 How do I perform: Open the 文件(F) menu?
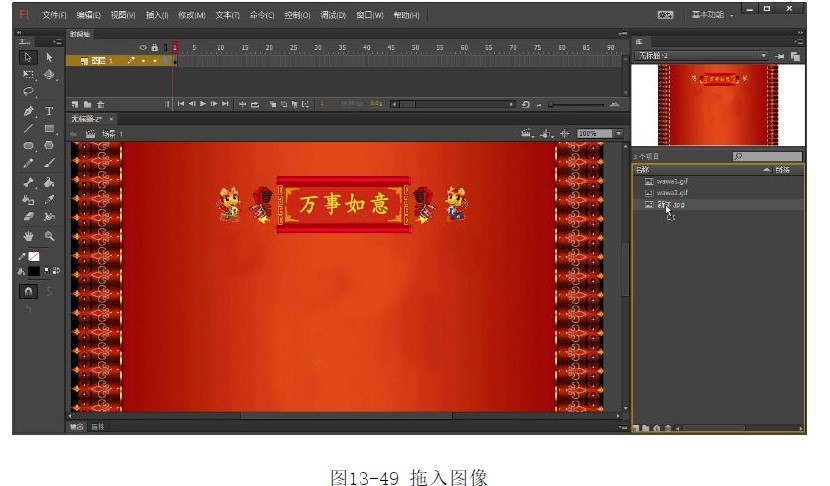[54, 16]
